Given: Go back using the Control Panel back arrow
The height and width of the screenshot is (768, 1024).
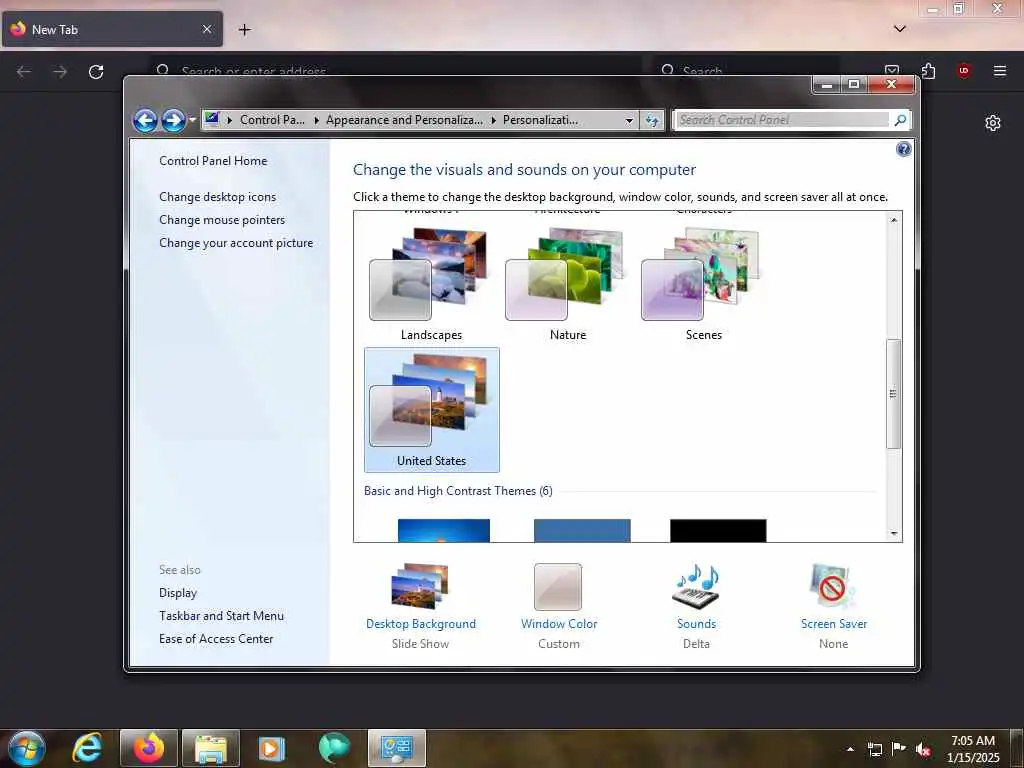Looking at the screenshot, I should click(x=145, y=121).
